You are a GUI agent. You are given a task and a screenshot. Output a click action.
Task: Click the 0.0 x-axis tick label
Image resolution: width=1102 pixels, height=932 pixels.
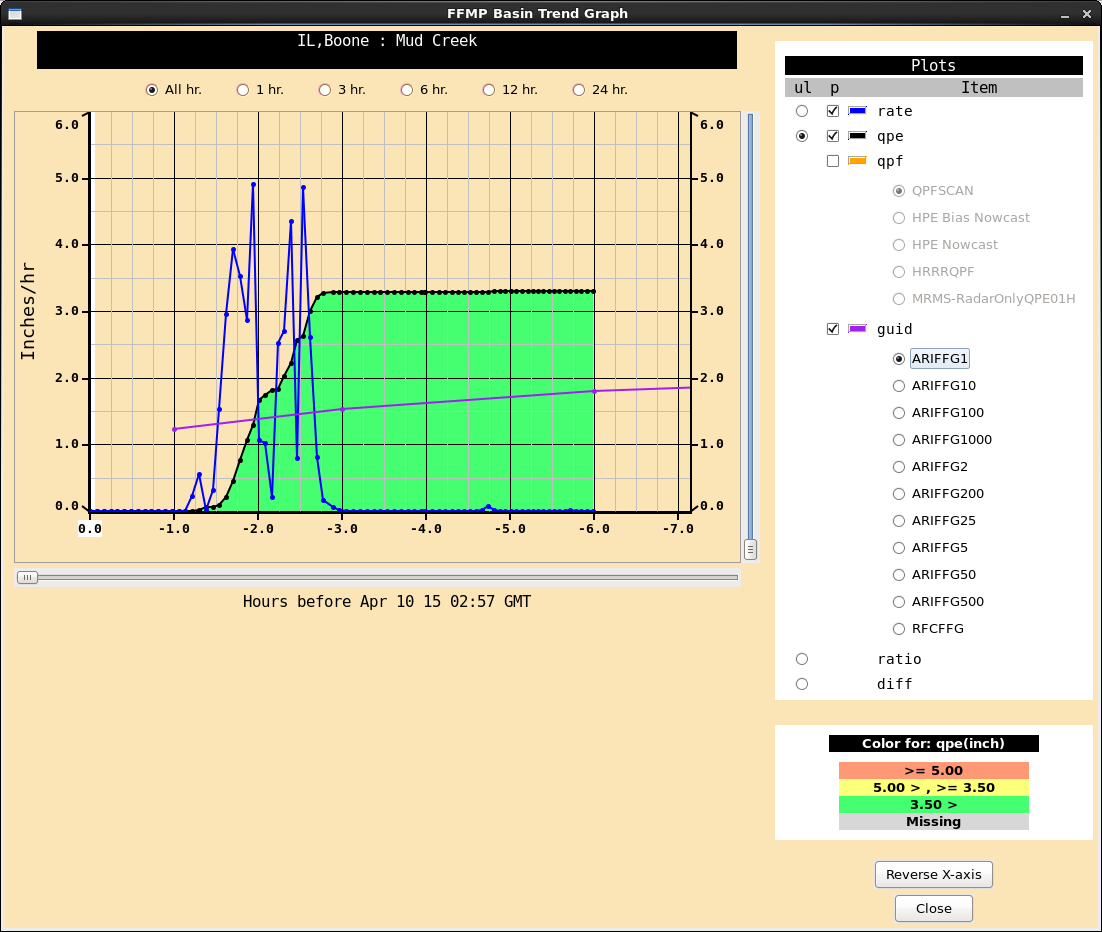click(x=90, y=529)
